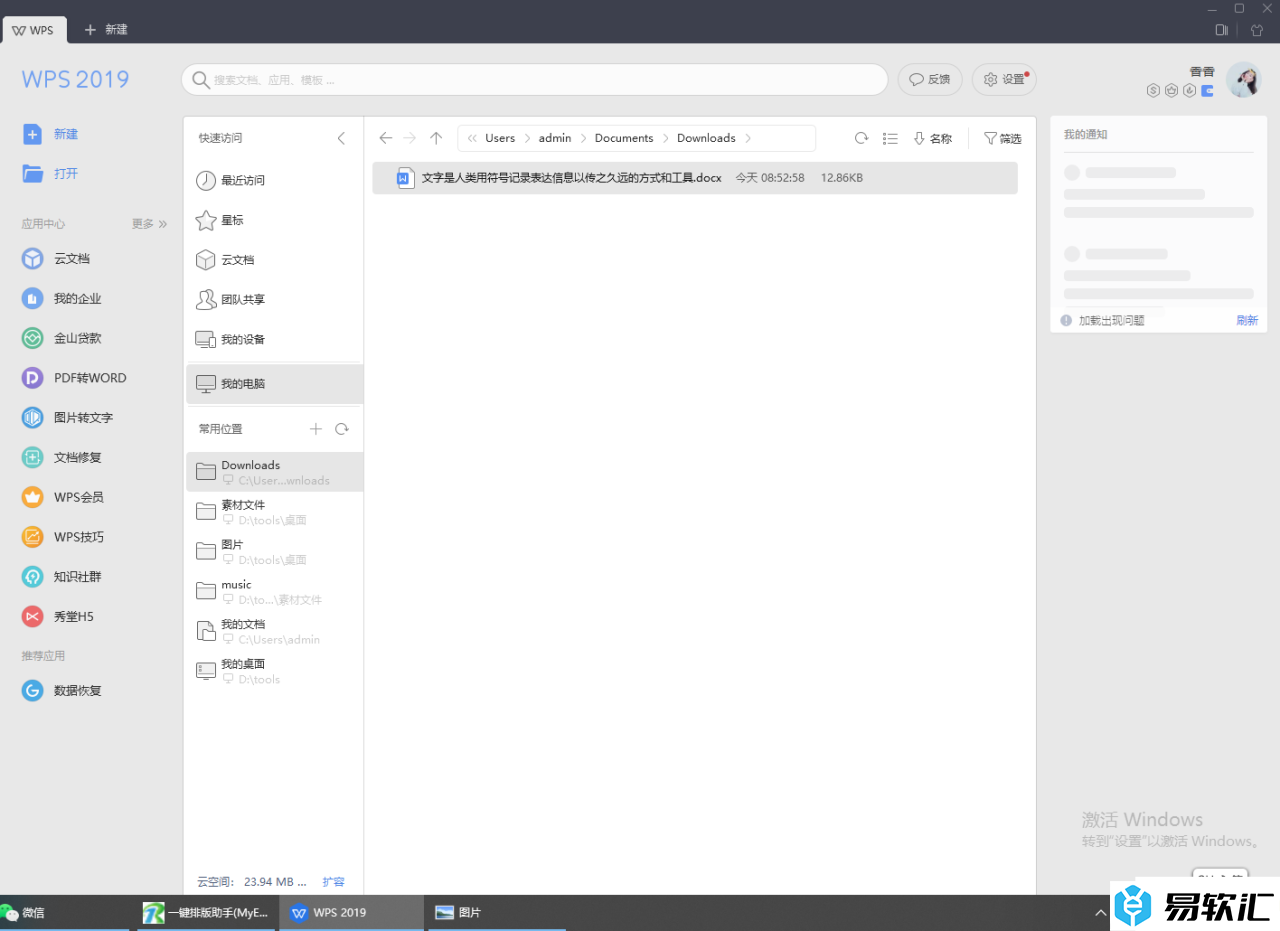The width and height of the screenshot is (1280, 931).
Task: Open 云文档 in the application center
Action: click(x=57, y=258)
